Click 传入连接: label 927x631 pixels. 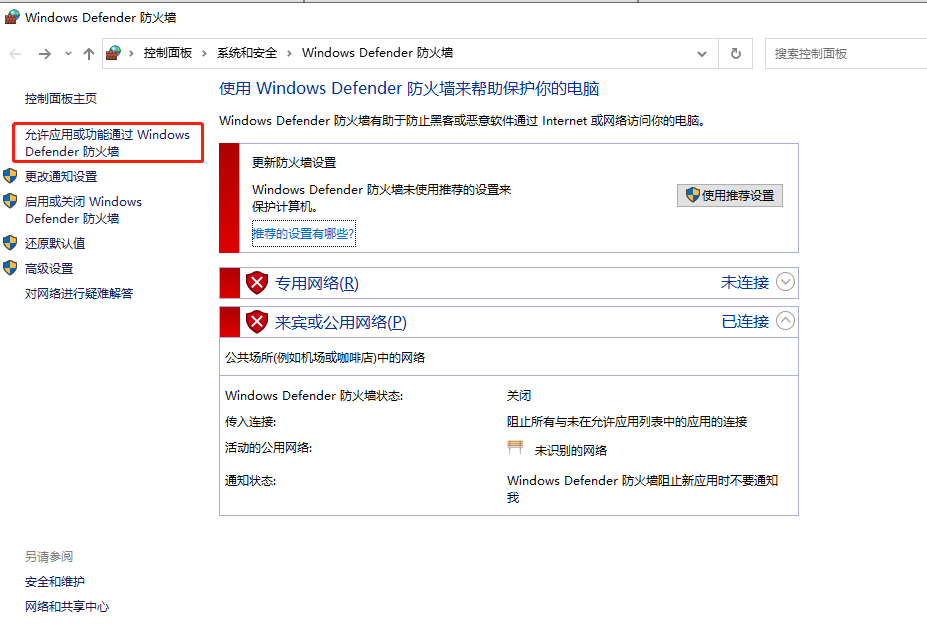coord(250,422)
